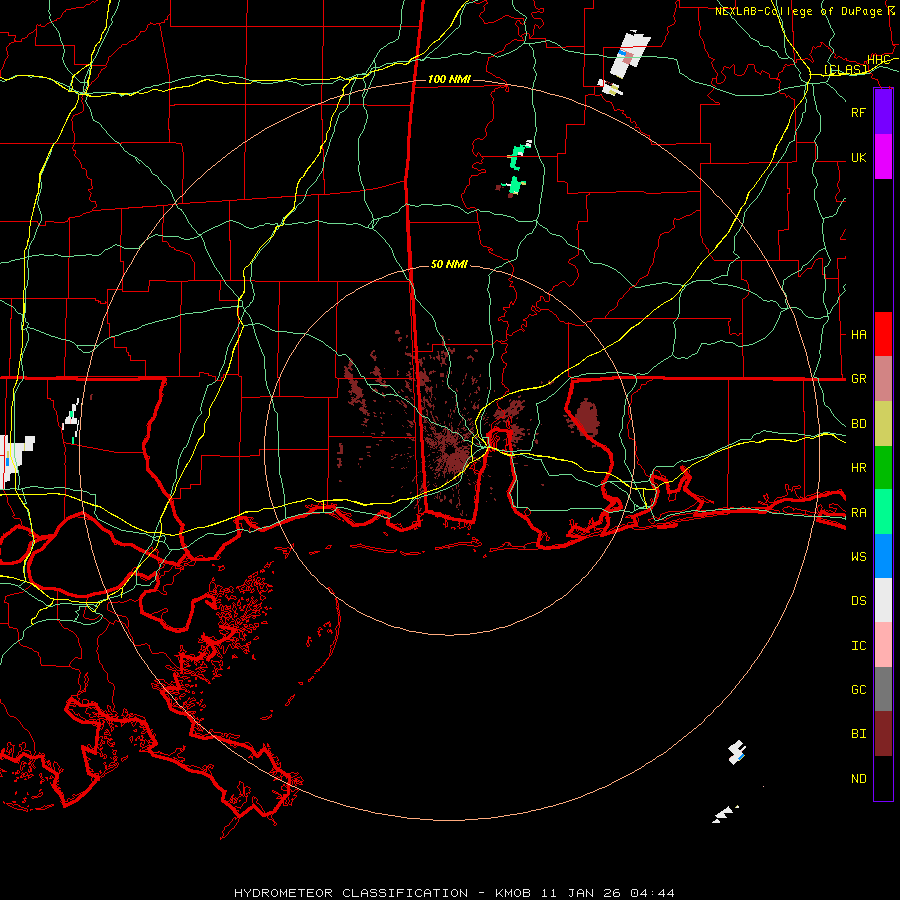Click the RA legend label
This screenshot has width=900, height=900.
[x=858, y=512]
